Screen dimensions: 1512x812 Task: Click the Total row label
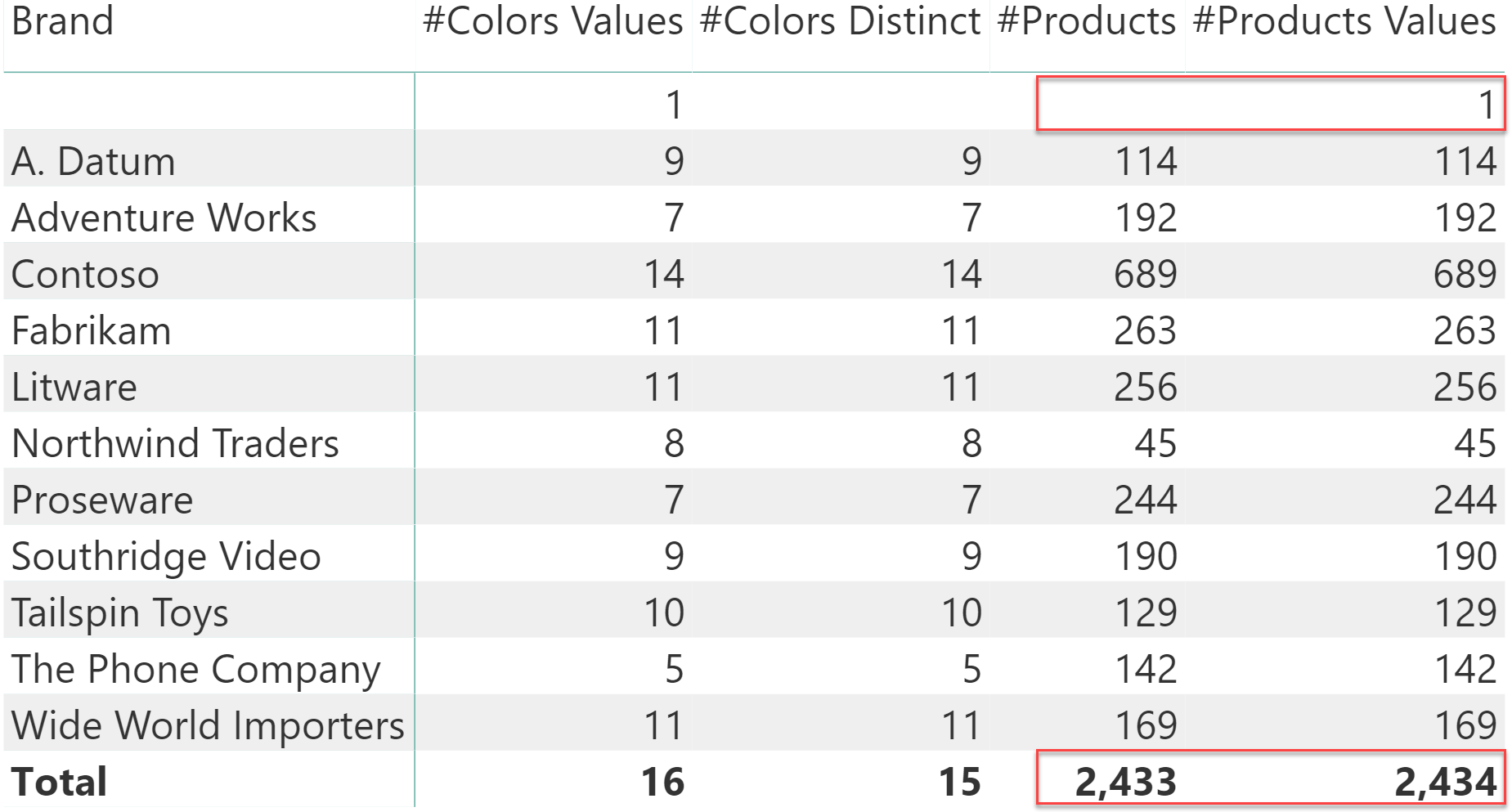point(60,781)
